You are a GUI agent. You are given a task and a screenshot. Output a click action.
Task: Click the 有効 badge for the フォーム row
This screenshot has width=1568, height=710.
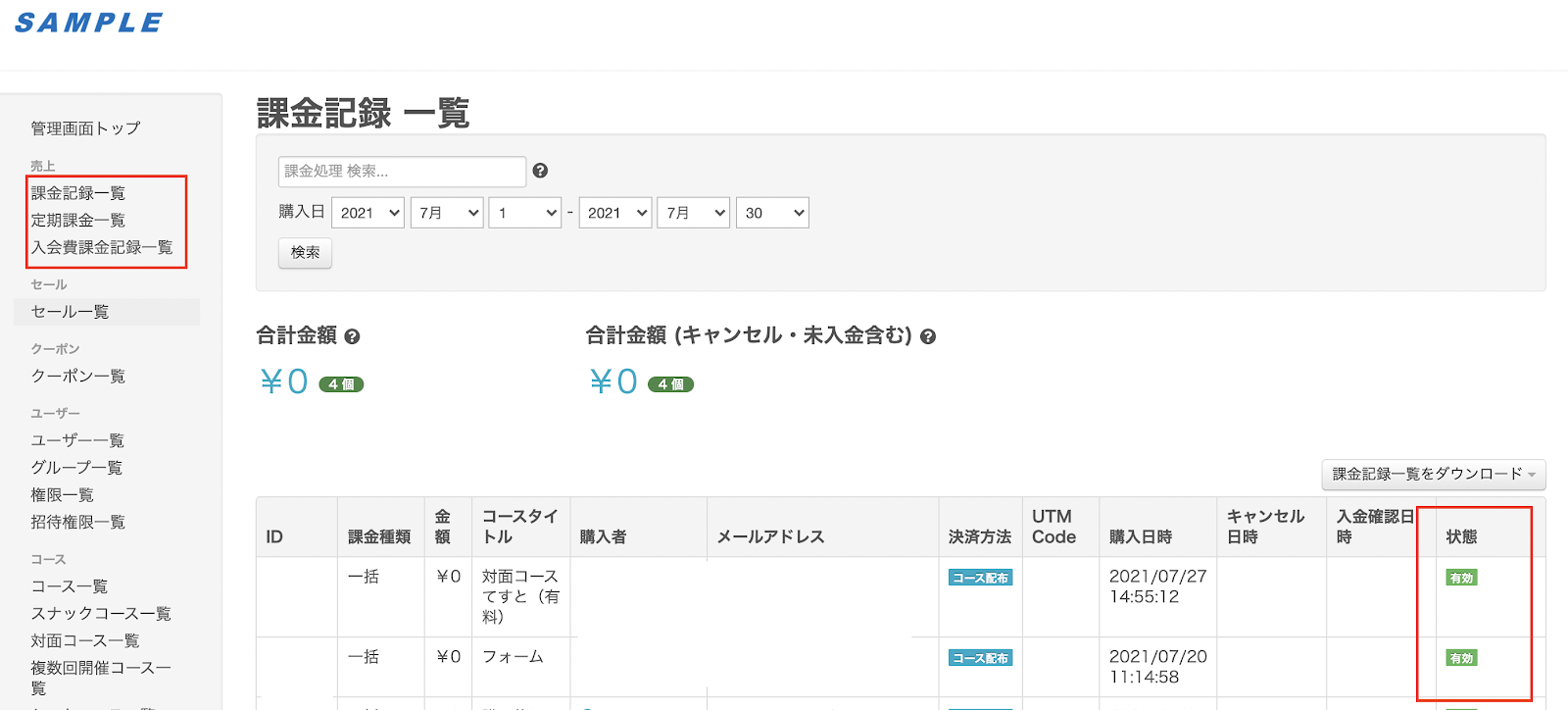pyautogui.click(x=1461, y=658)
